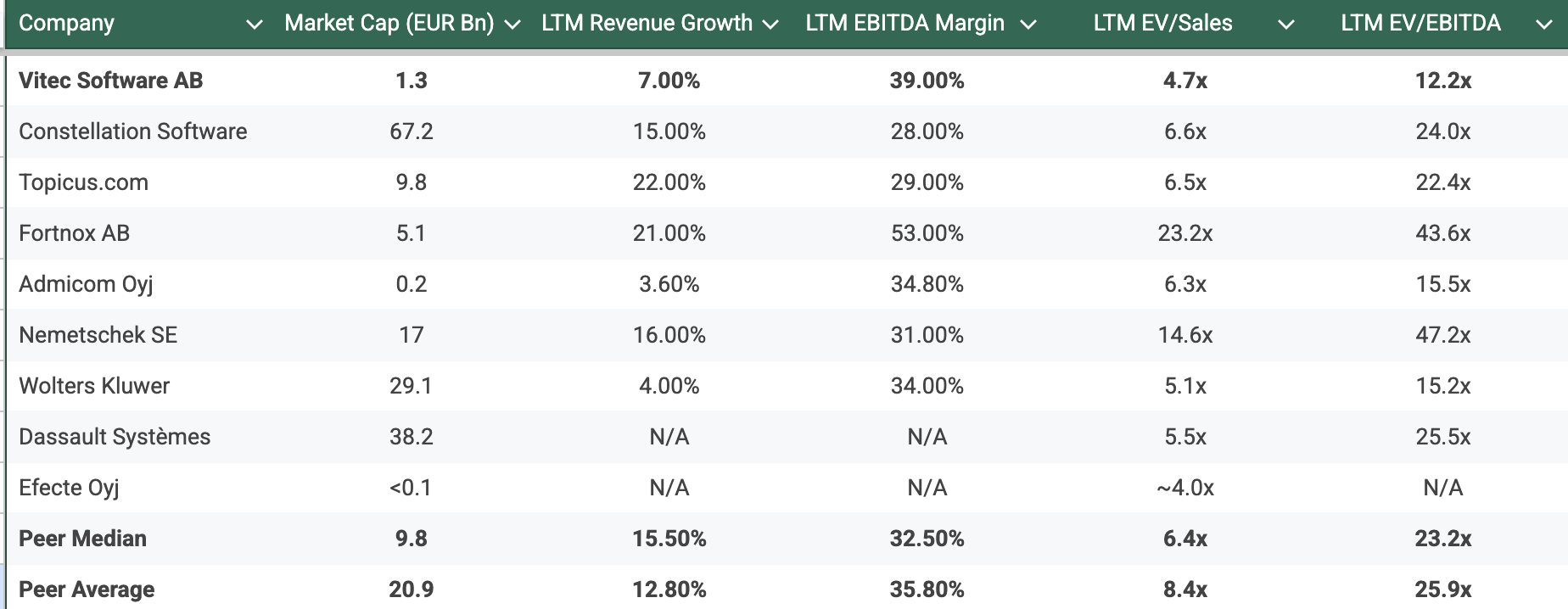Click Vitec's market cap value 1.3
1568x609 pixels.
(x=412, y=81)
